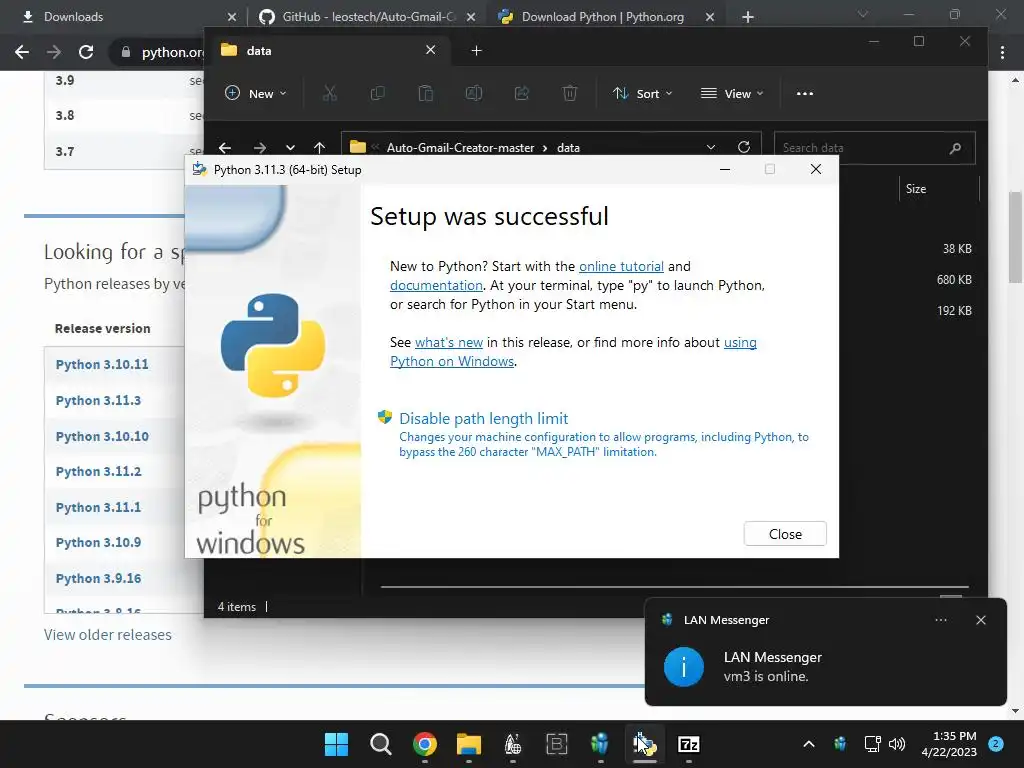Go back in File Explorer
The image size is (1024, 768).
pyautogui.click(x=225, y=148)
